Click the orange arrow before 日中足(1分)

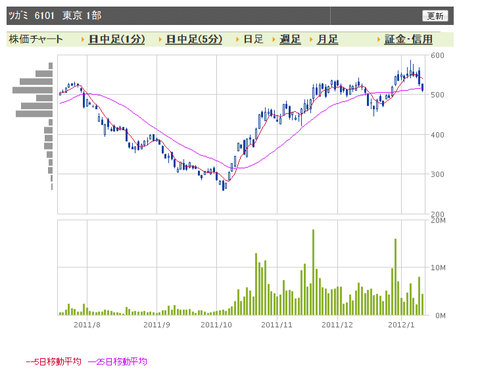pos(83,40)
